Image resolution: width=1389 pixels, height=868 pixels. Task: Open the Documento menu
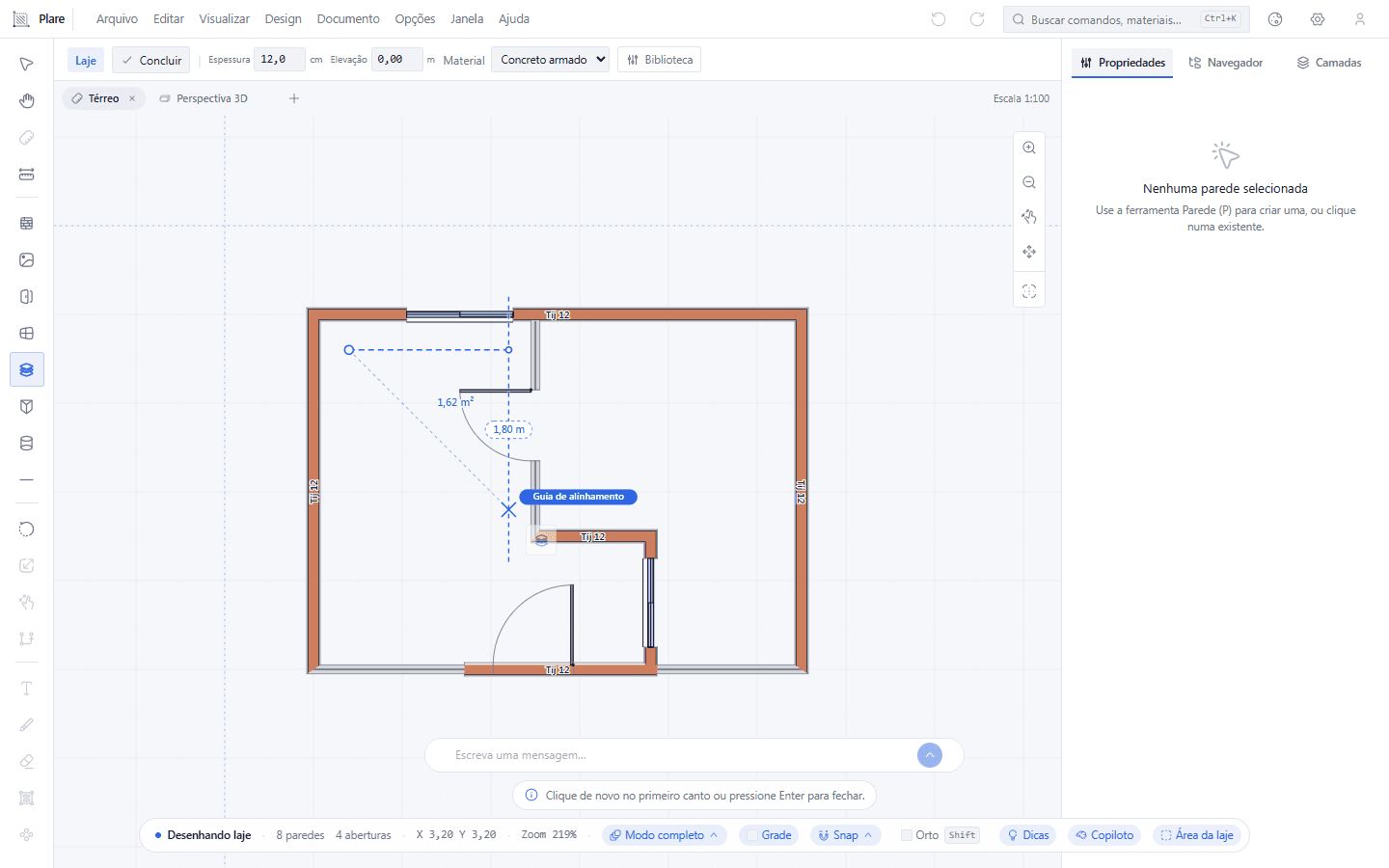tap(348, 19)
